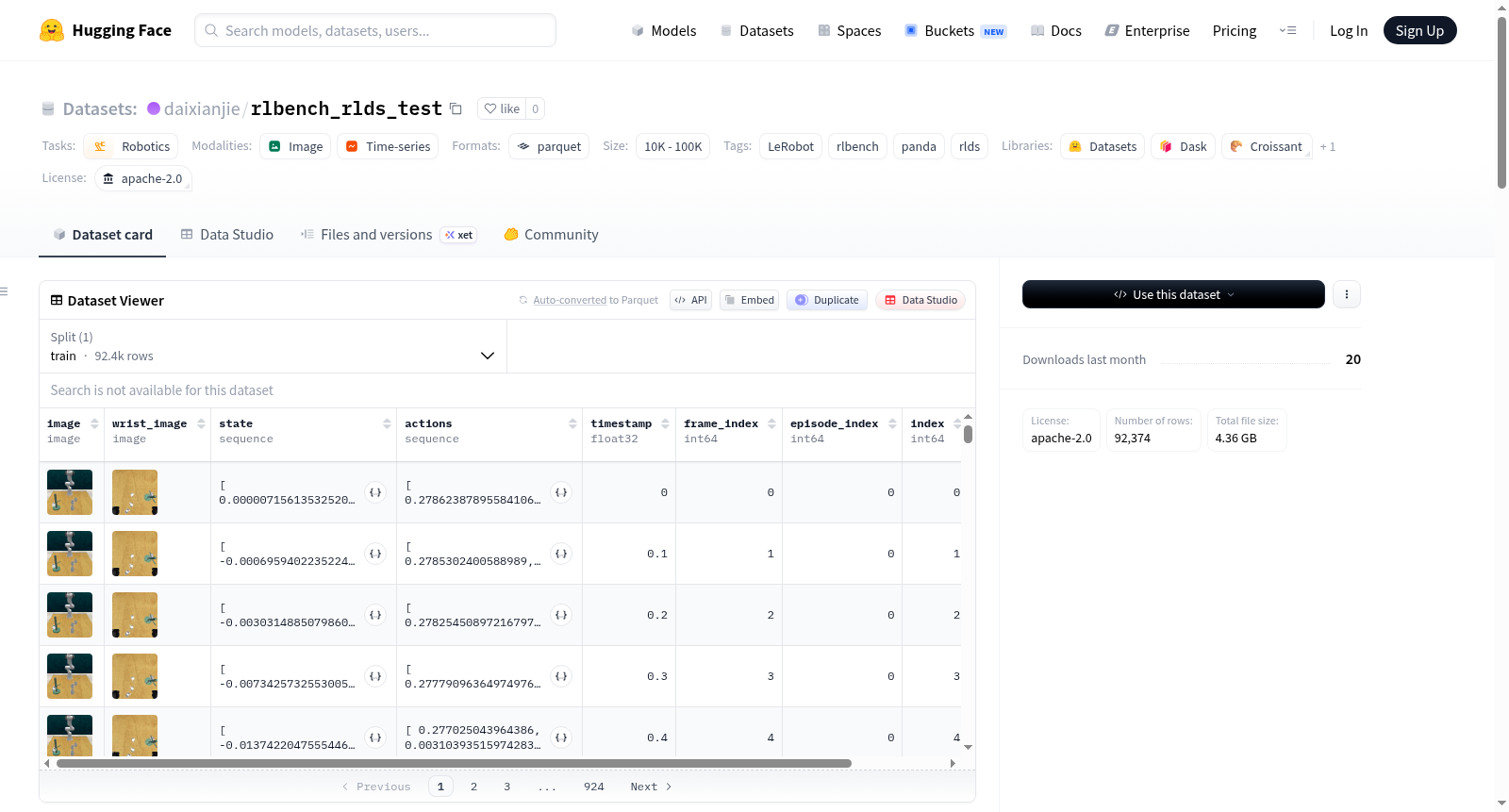Click the Robotics task tag
Viewport: 1509px width, 812px height.
(x=131, y=146)
